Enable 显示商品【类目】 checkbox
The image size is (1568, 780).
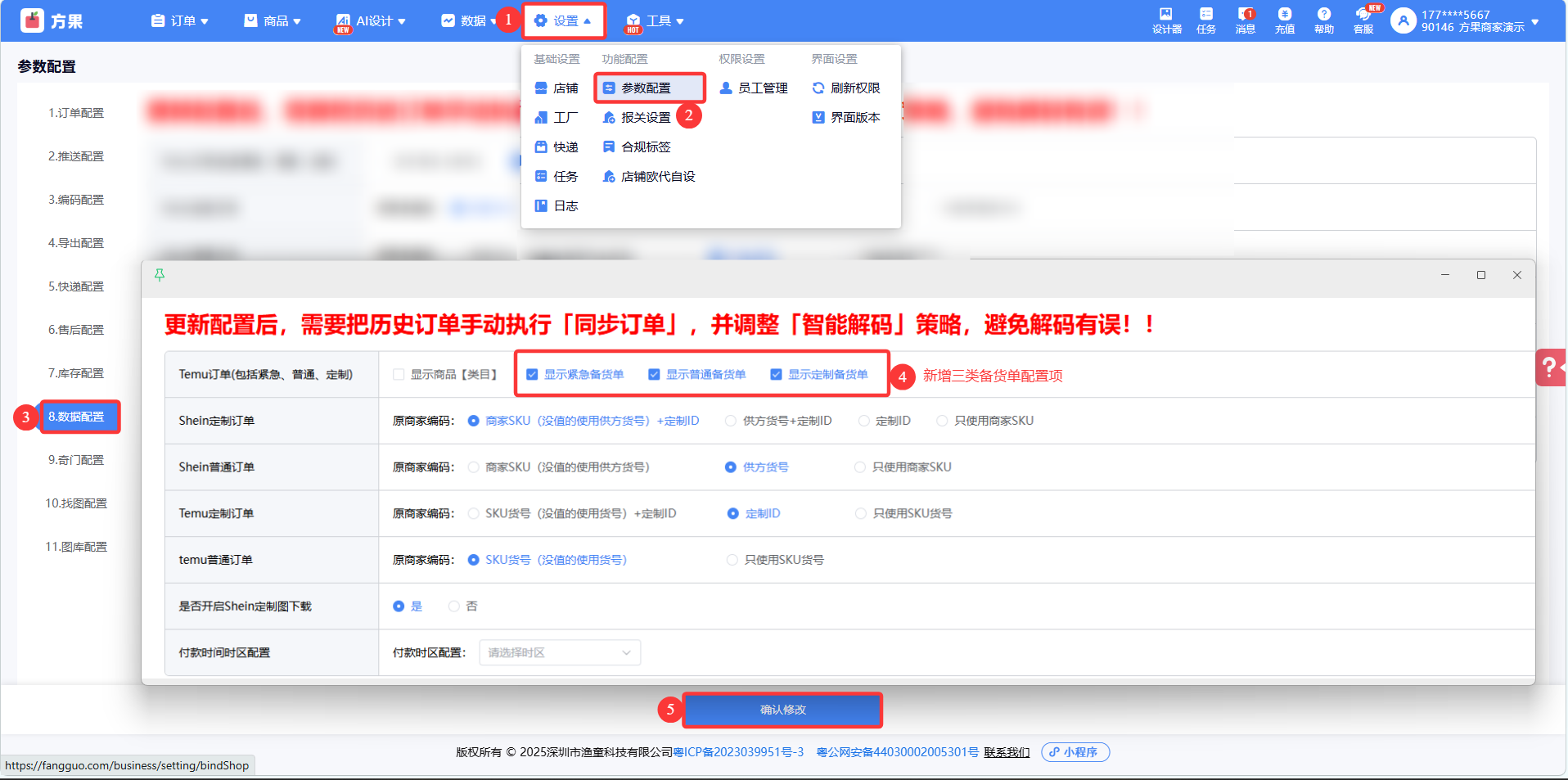coord(399,375)
